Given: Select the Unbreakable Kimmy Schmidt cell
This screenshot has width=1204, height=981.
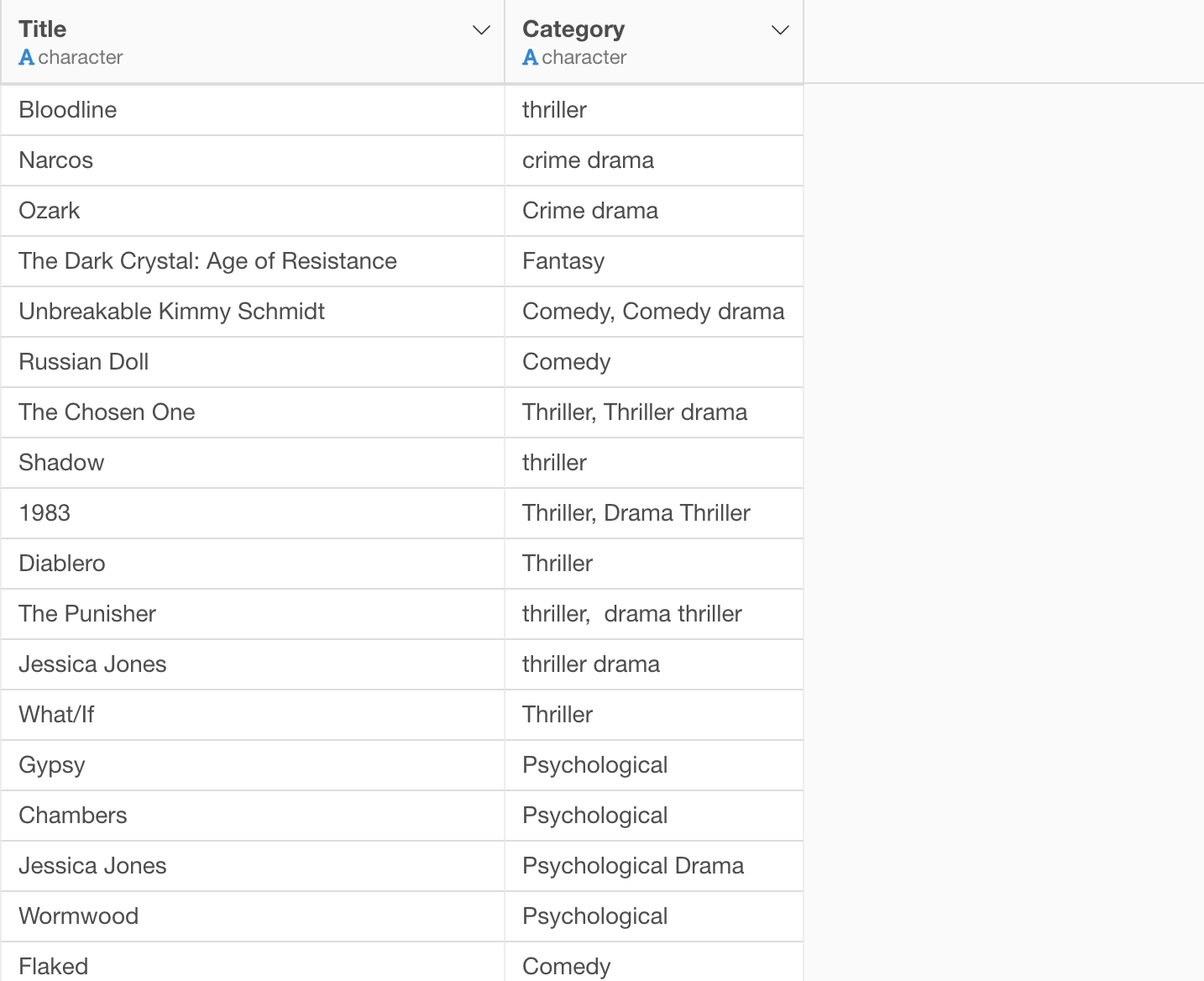Looking at the screenshot, I should click(x=252, y=312).
